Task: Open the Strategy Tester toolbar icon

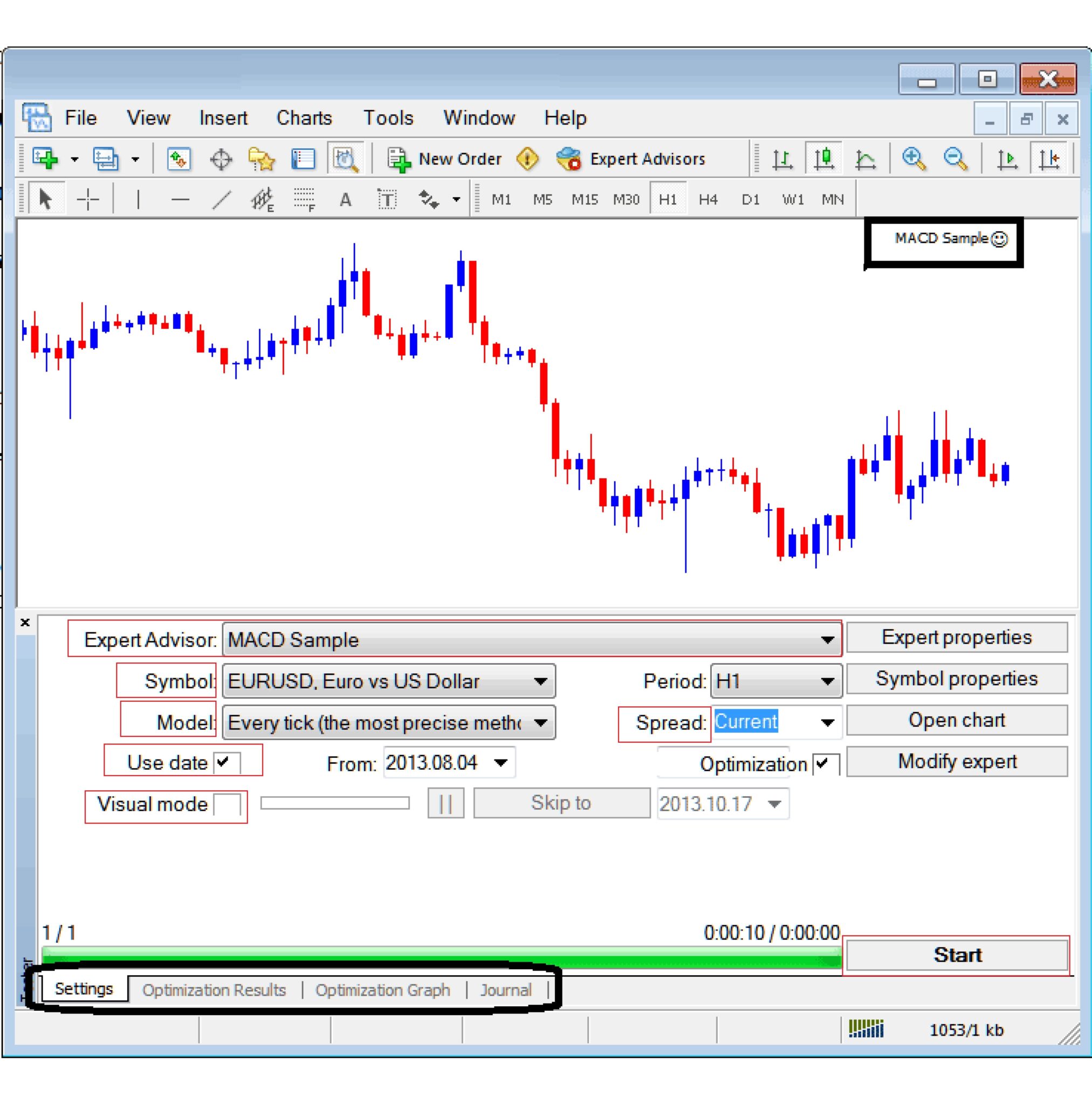Action: pos(345,159)
